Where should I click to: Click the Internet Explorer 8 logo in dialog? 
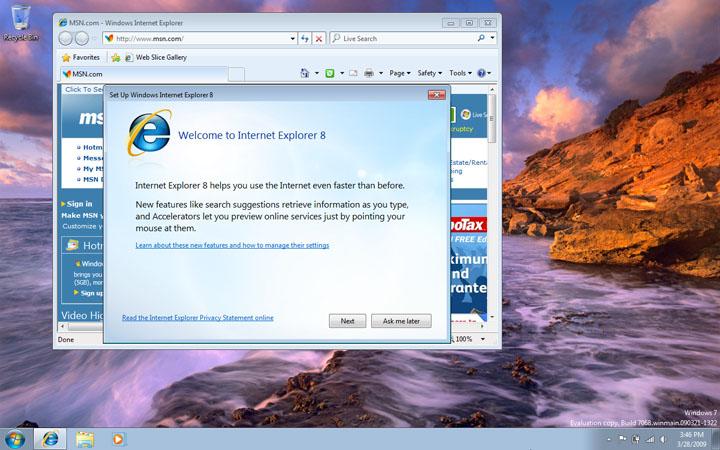(x=149, y=133)
